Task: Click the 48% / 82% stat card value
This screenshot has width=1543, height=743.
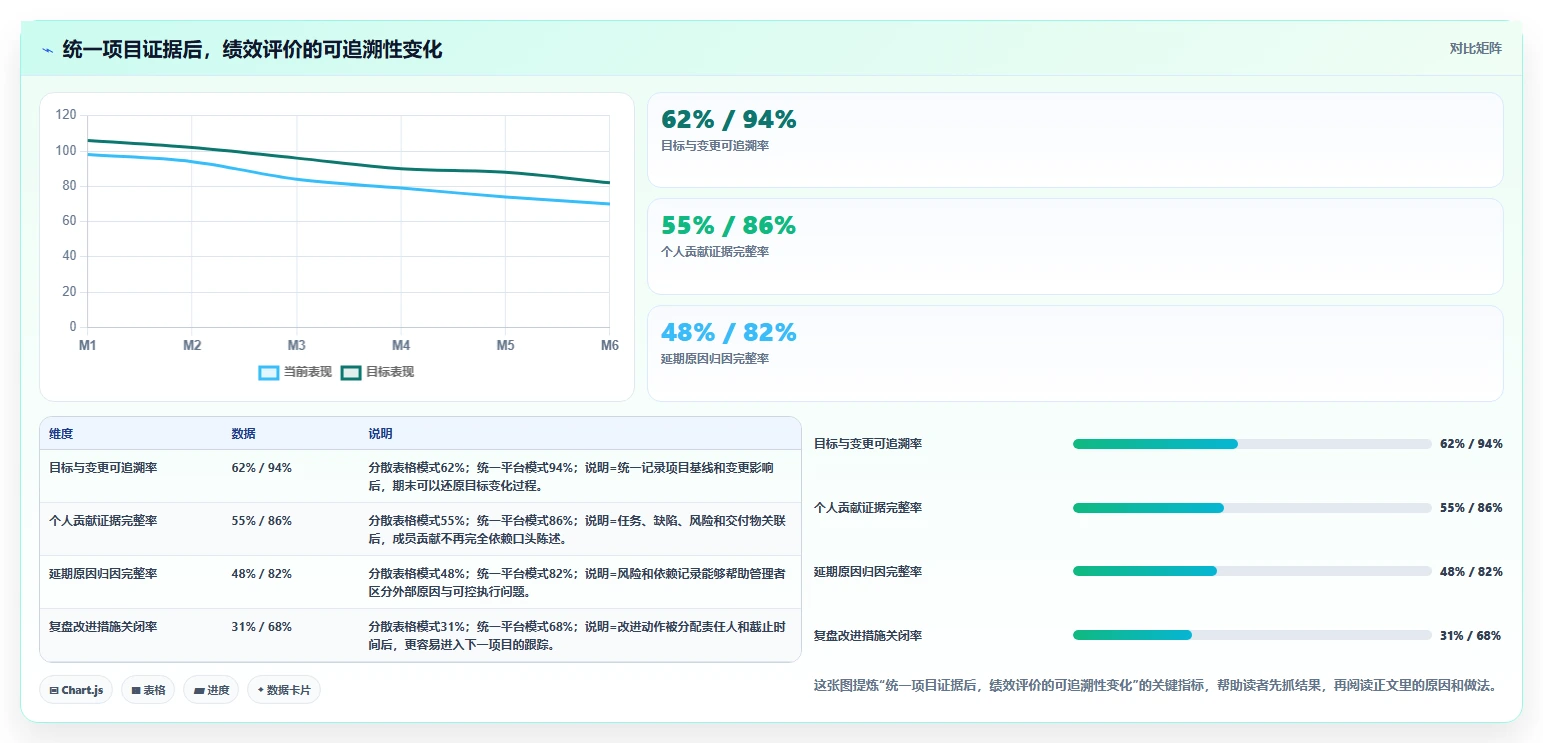Action: [x=728, y=332]
